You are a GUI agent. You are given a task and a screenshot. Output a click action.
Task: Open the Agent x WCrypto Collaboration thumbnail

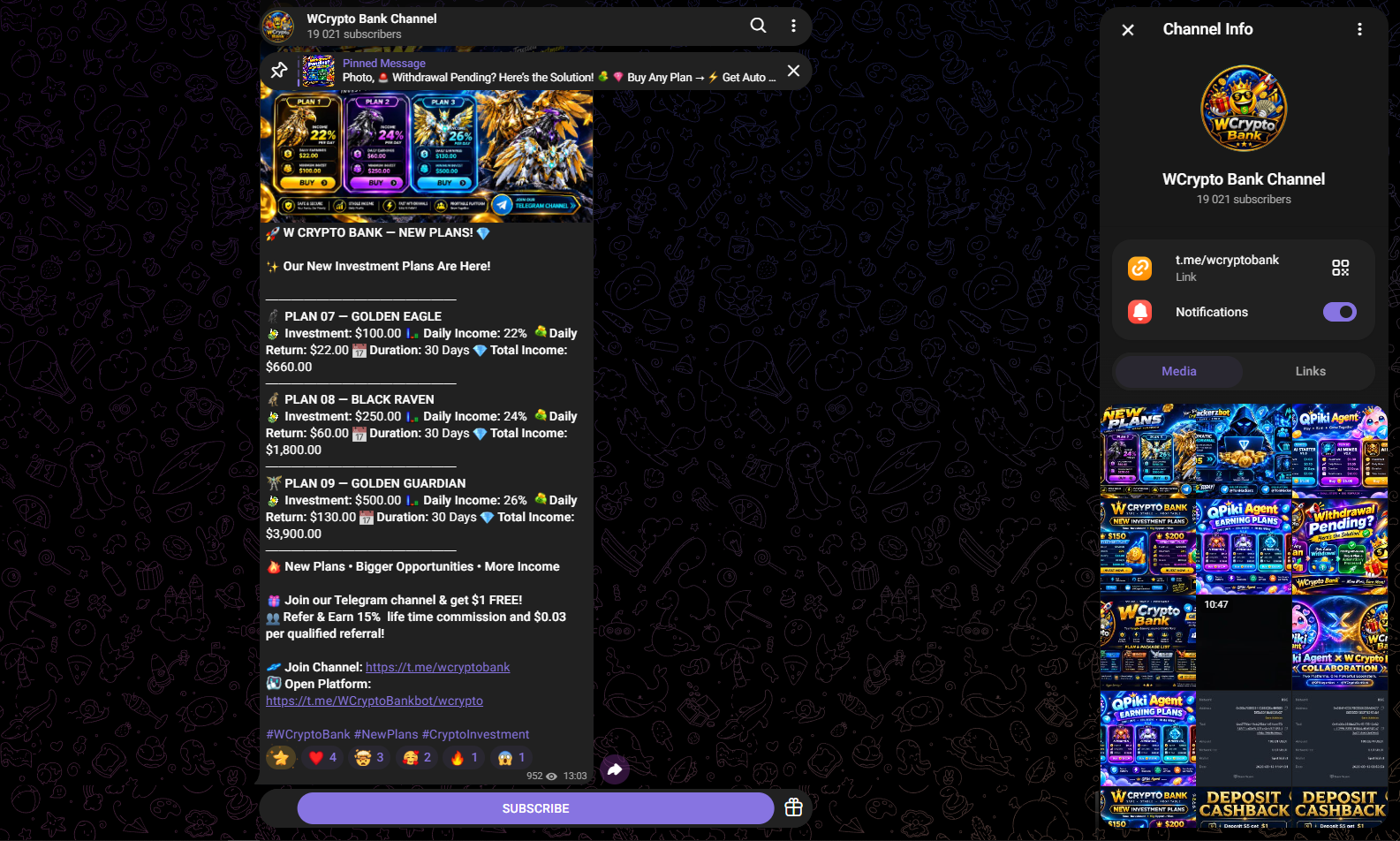coord(1339,642)
